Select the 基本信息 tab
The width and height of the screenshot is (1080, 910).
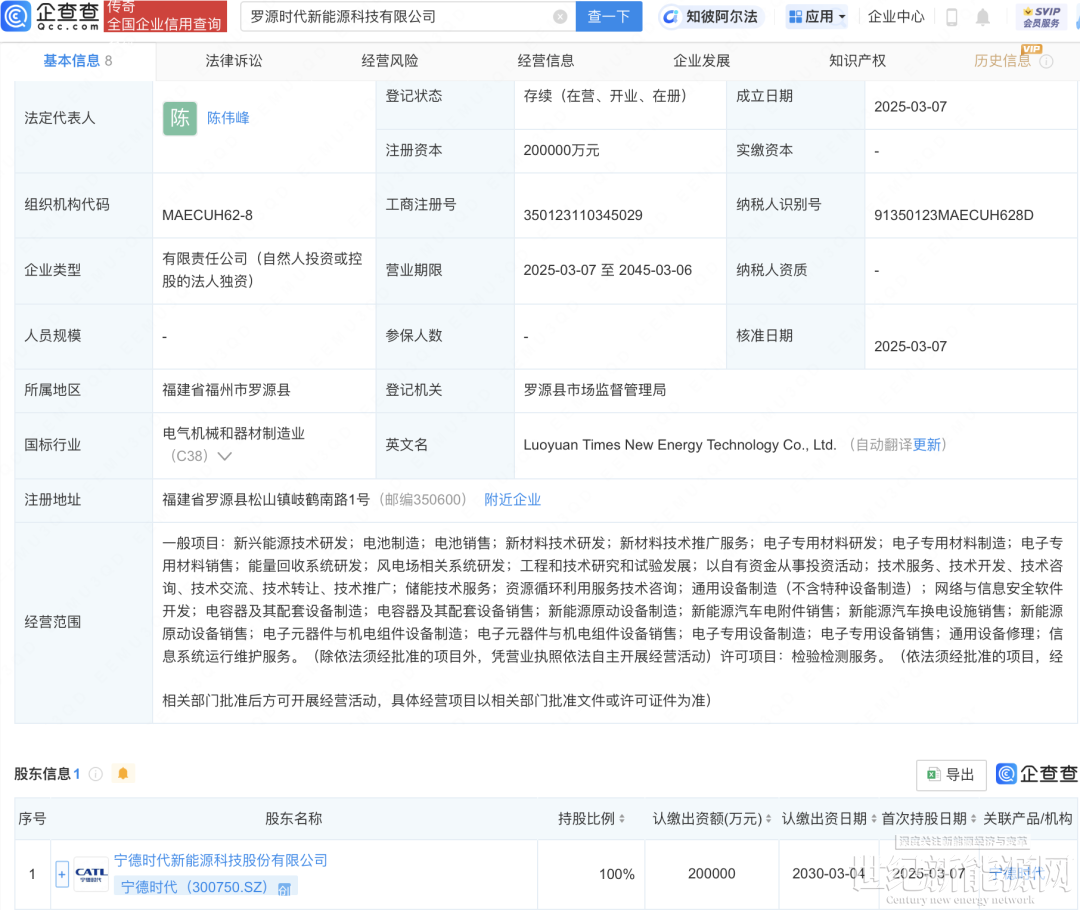[x=78, y=61]
